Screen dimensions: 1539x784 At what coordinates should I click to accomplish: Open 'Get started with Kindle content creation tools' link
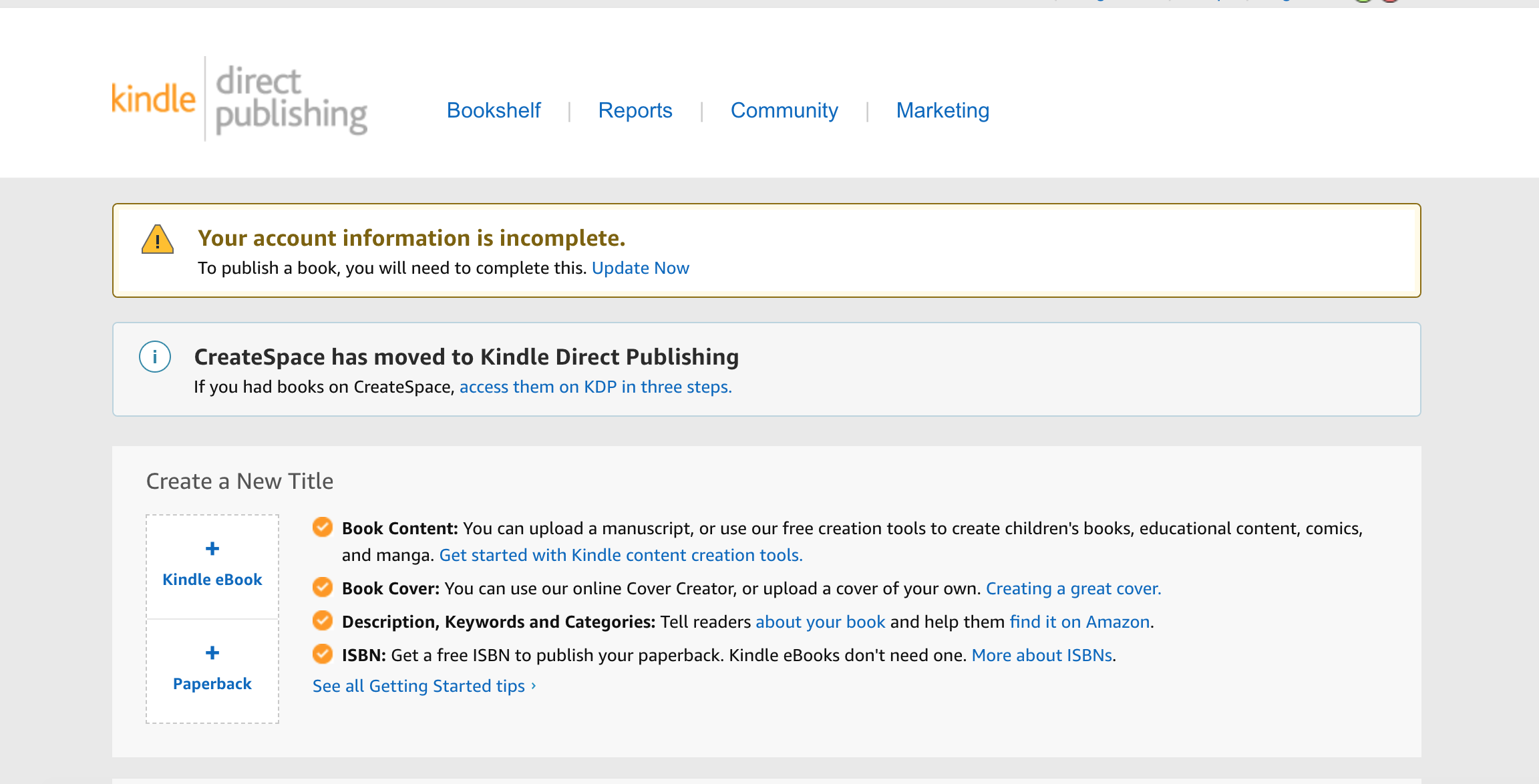click(x=621, y=555)
